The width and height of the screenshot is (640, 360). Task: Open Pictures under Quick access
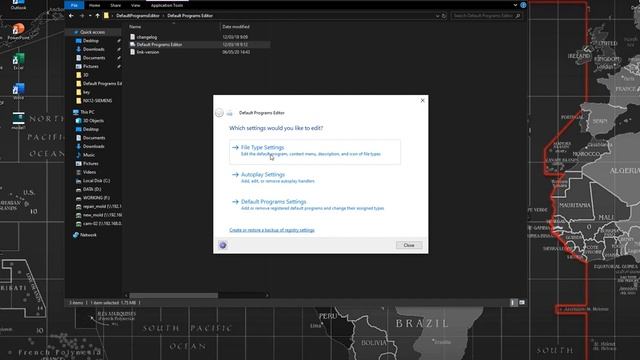coord(91,67)
